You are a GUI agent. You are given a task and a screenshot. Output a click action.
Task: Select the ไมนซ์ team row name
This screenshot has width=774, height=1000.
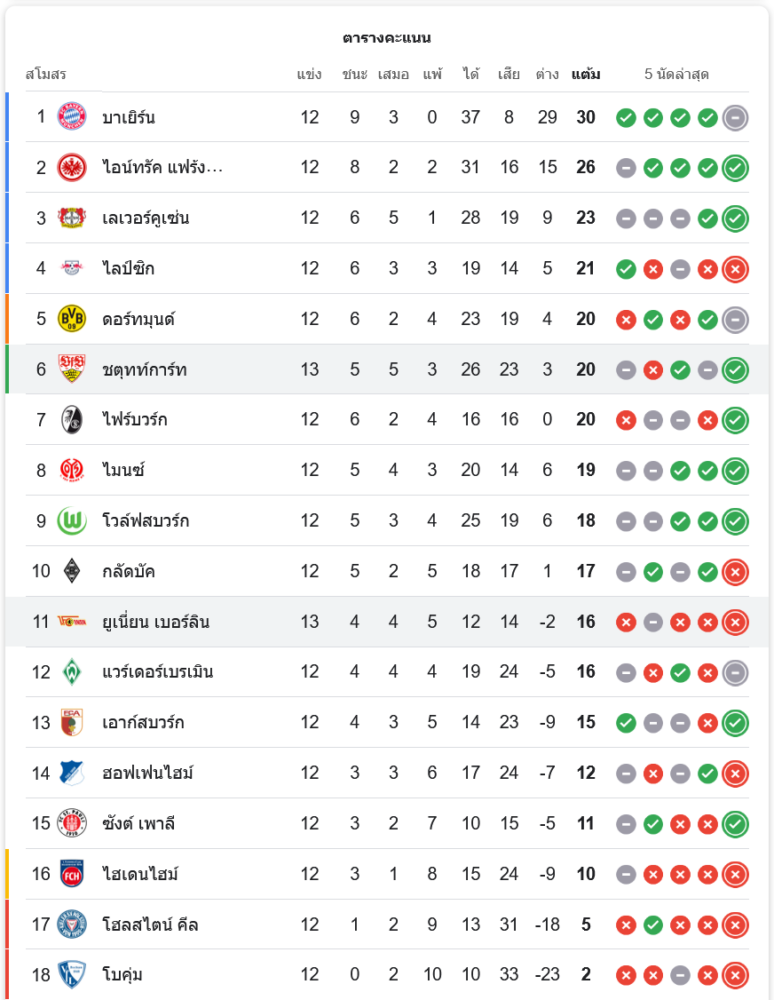point(124,470)
